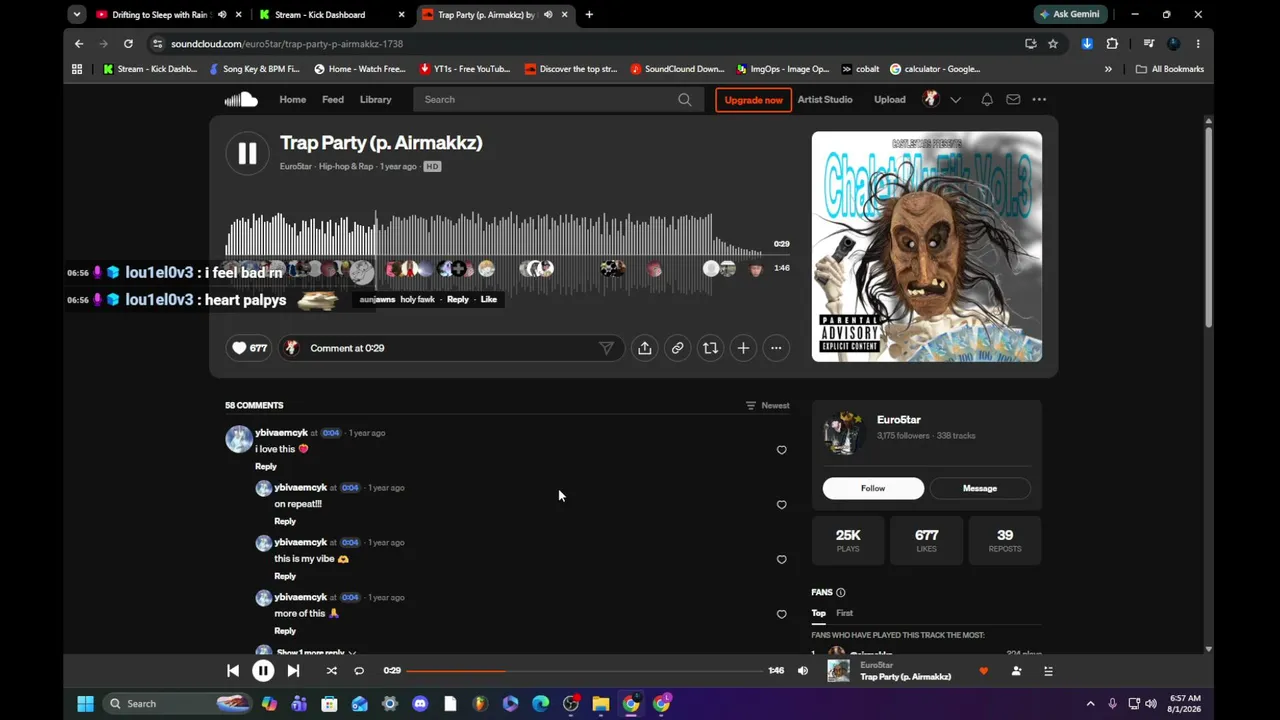Open the All Bookmarks folder
Viewport: 1280px width, 720px height.
click(x=1170, y=69)
